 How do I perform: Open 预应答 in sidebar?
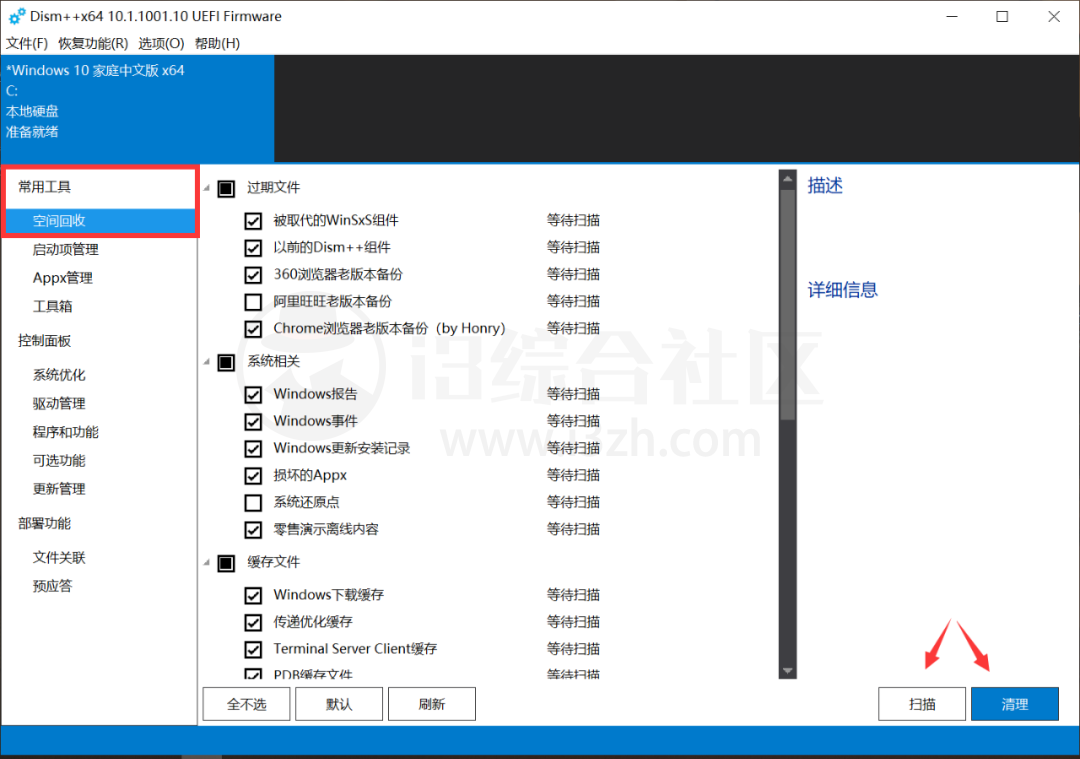tap(52, 586)
